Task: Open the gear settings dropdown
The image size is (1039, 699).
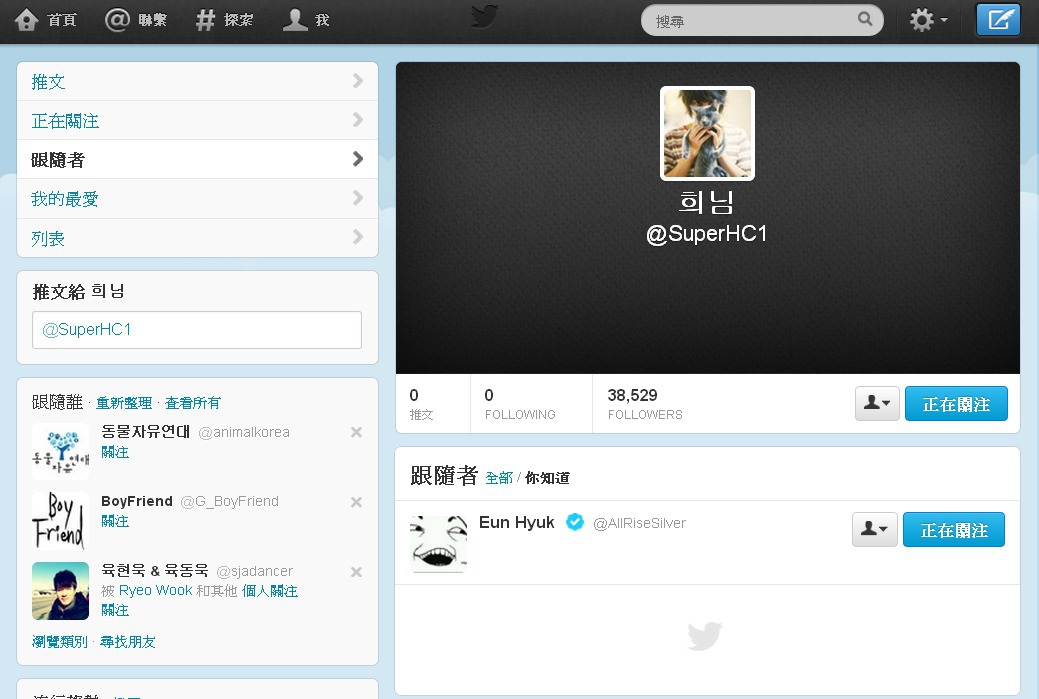Action: [x=928, y=20]
